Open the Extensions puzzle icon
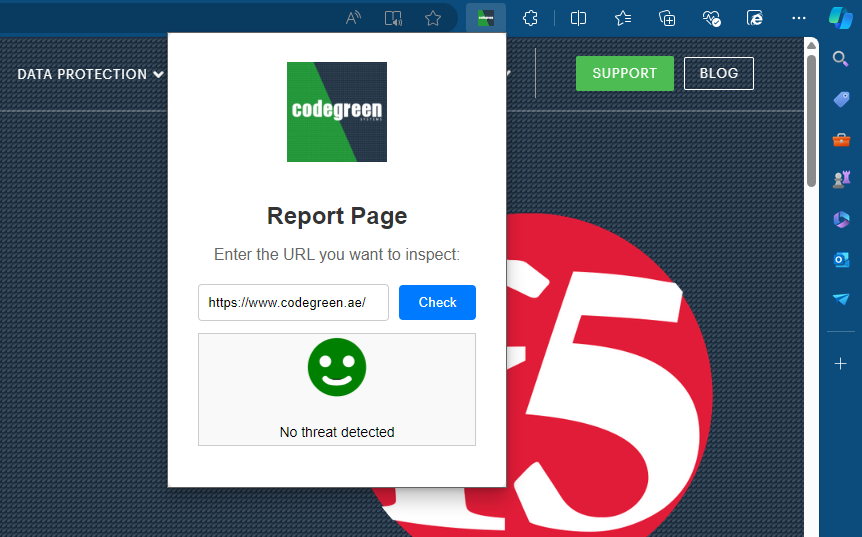 [x=531, y=18]
